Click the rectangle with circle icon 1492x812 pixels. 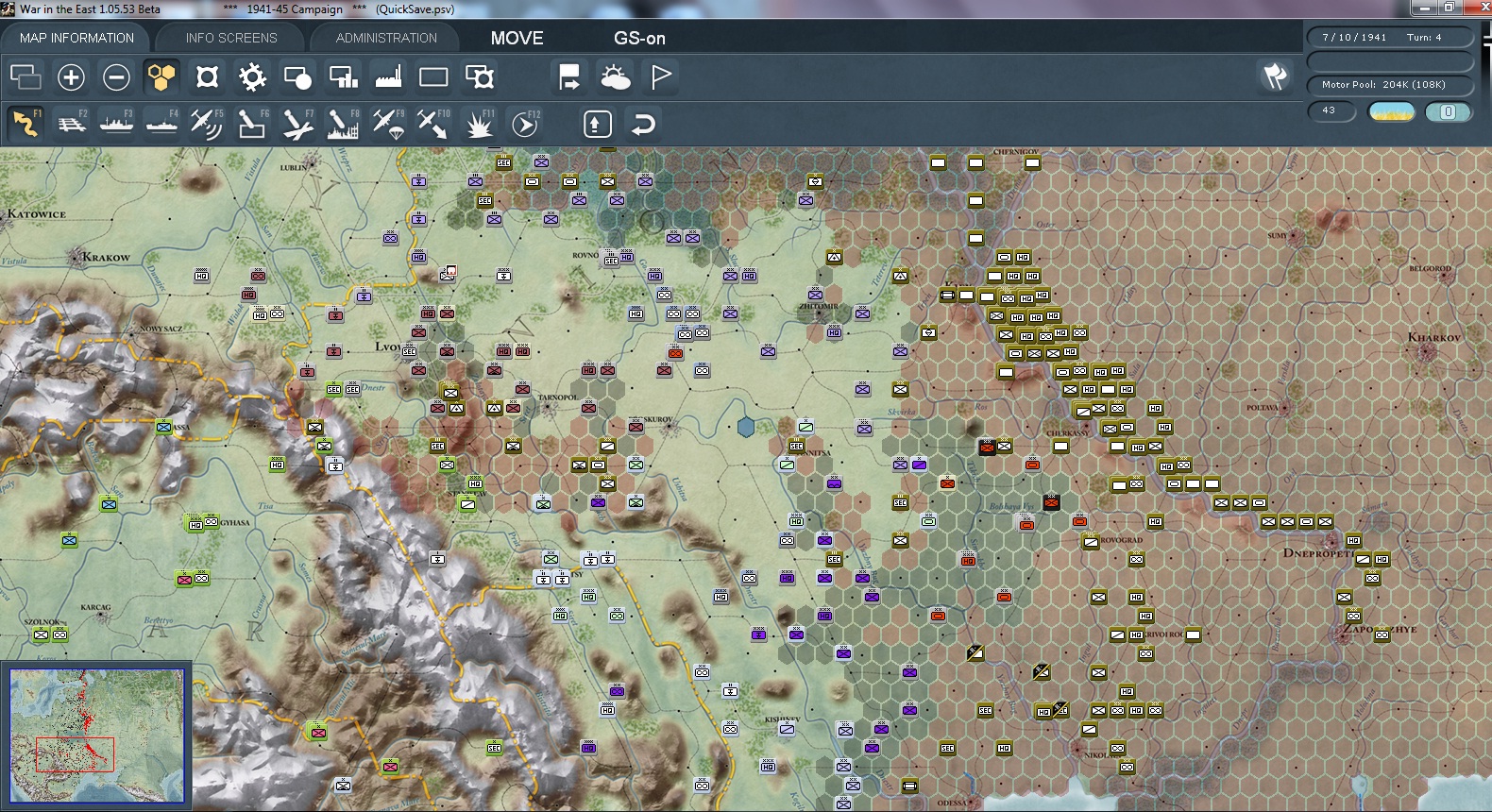[x=297, y=76]
